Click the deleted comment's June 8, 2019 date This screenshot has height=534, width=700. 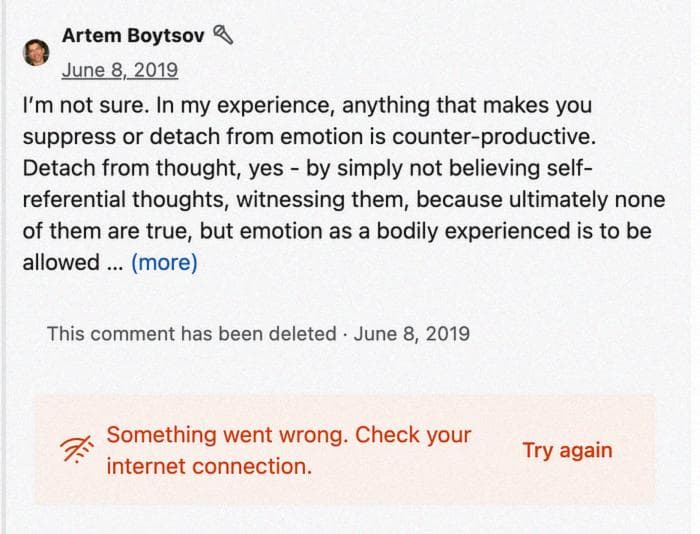(412, 334)
